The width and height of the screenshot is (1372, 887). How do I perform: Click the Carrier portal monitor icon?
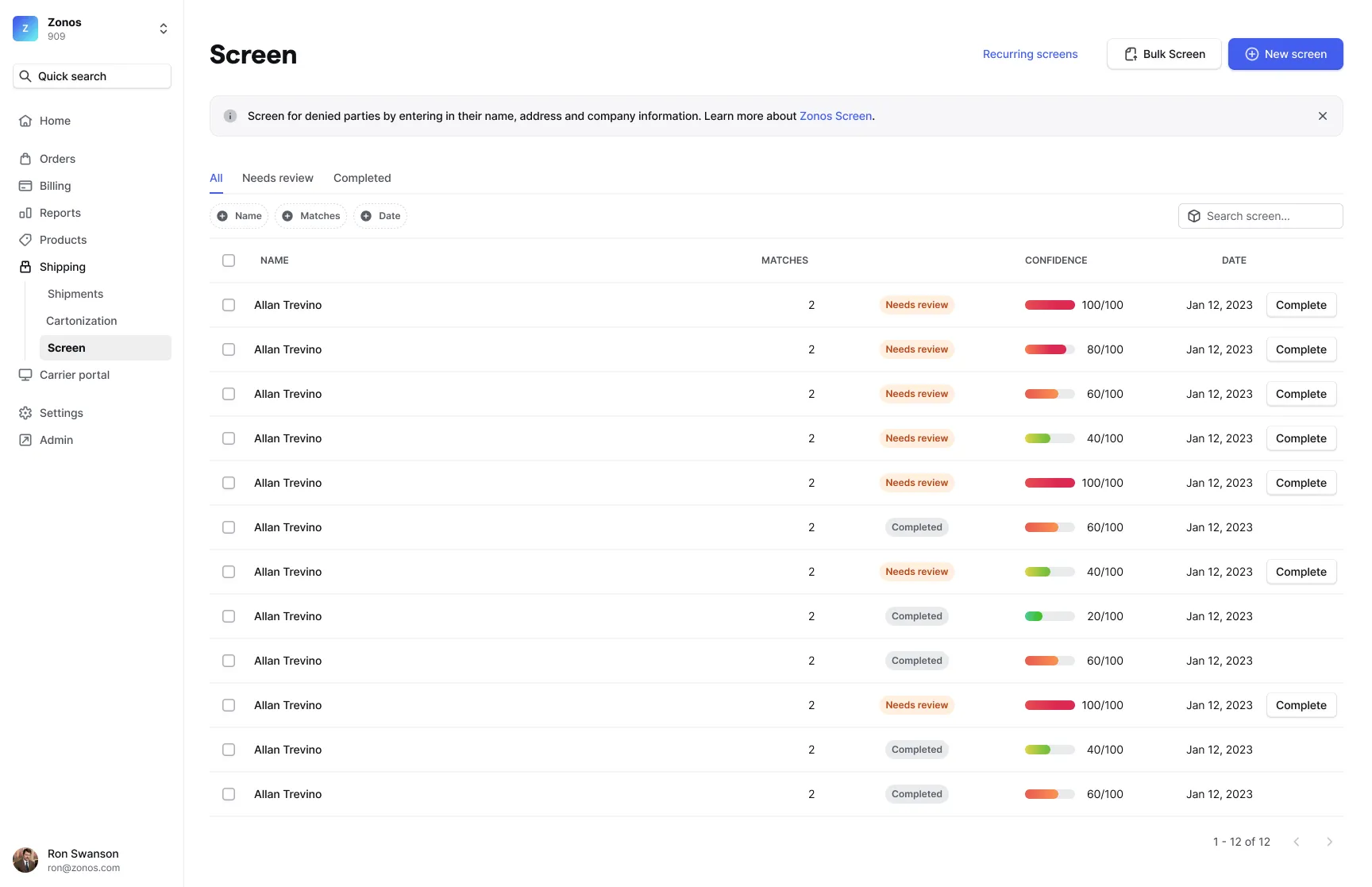(x=25, y=375)
